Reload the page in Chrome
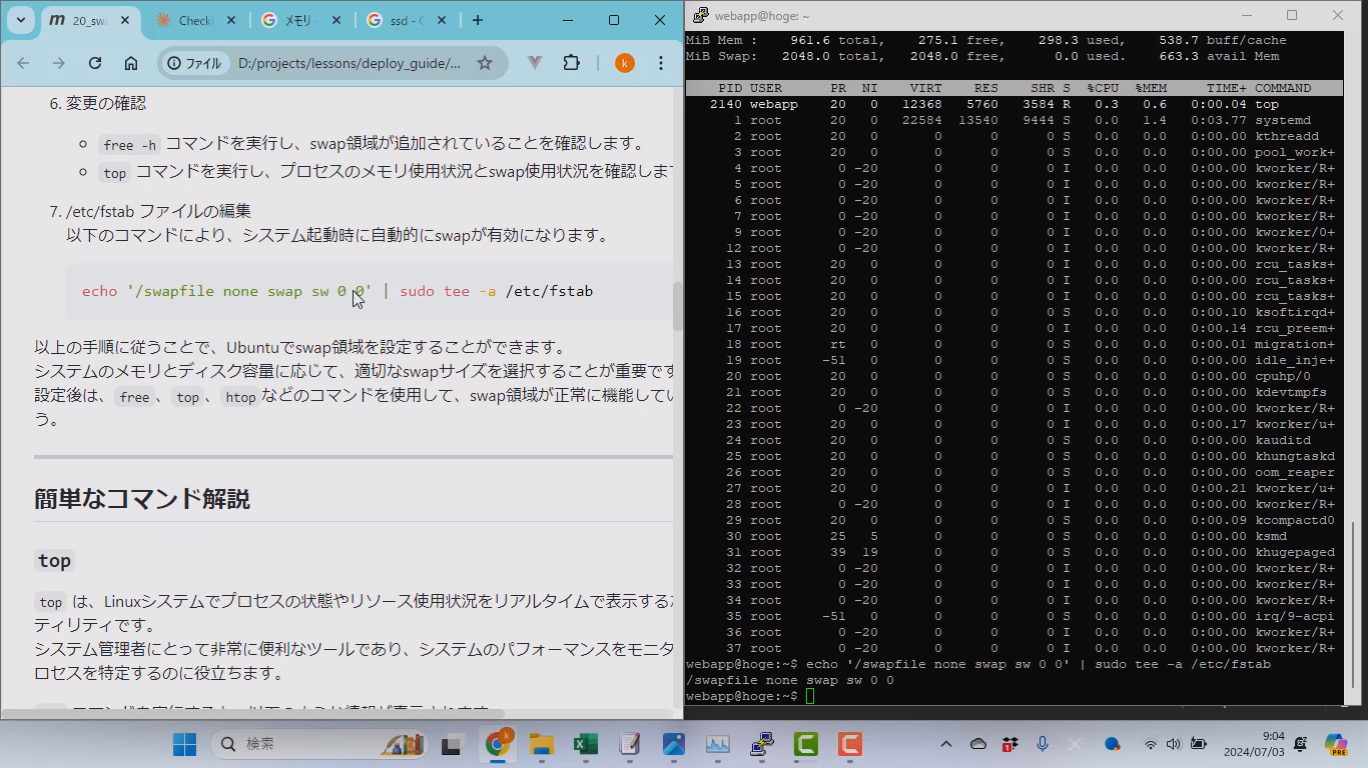 (95, 63)
